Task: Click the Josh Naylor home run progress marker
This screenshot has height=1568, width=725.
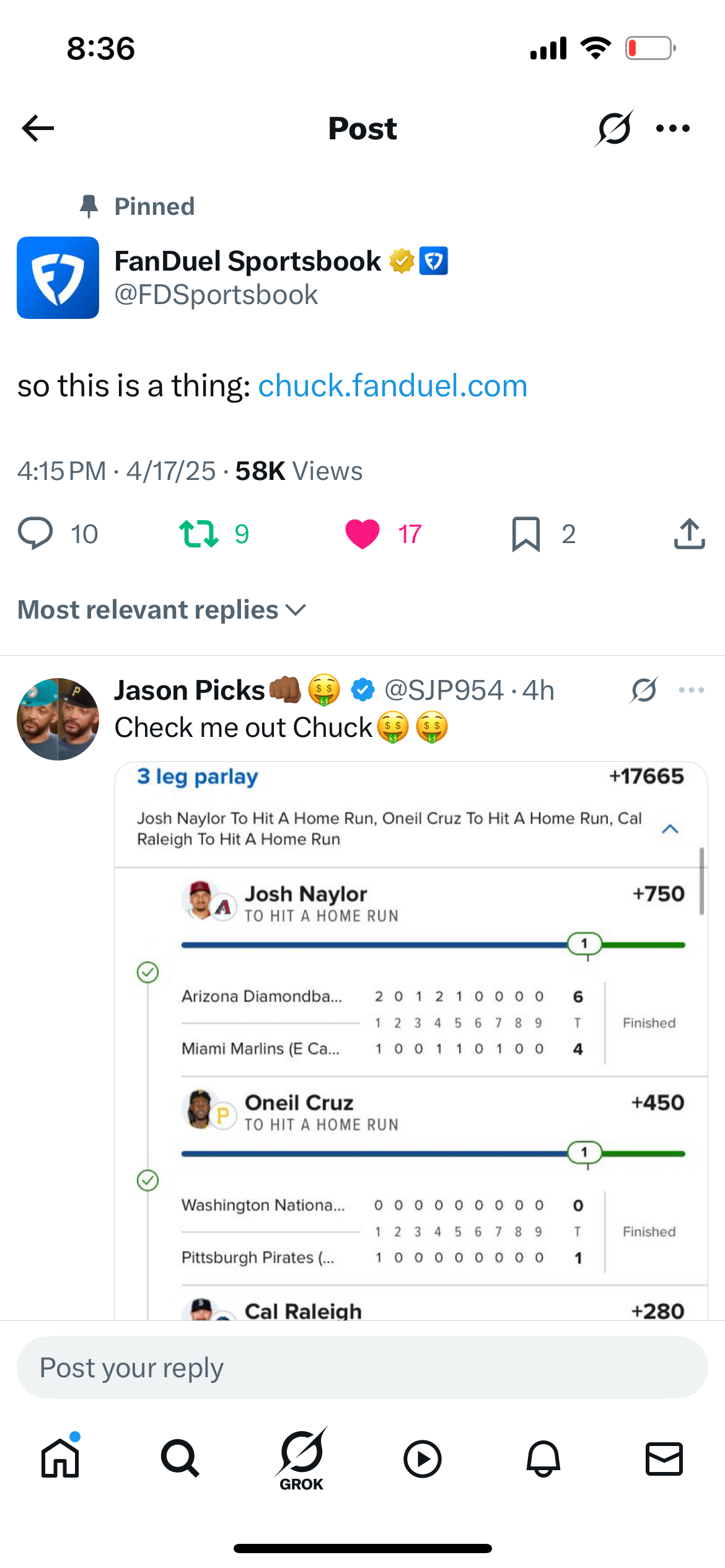Action: click(x=584, y=944)
